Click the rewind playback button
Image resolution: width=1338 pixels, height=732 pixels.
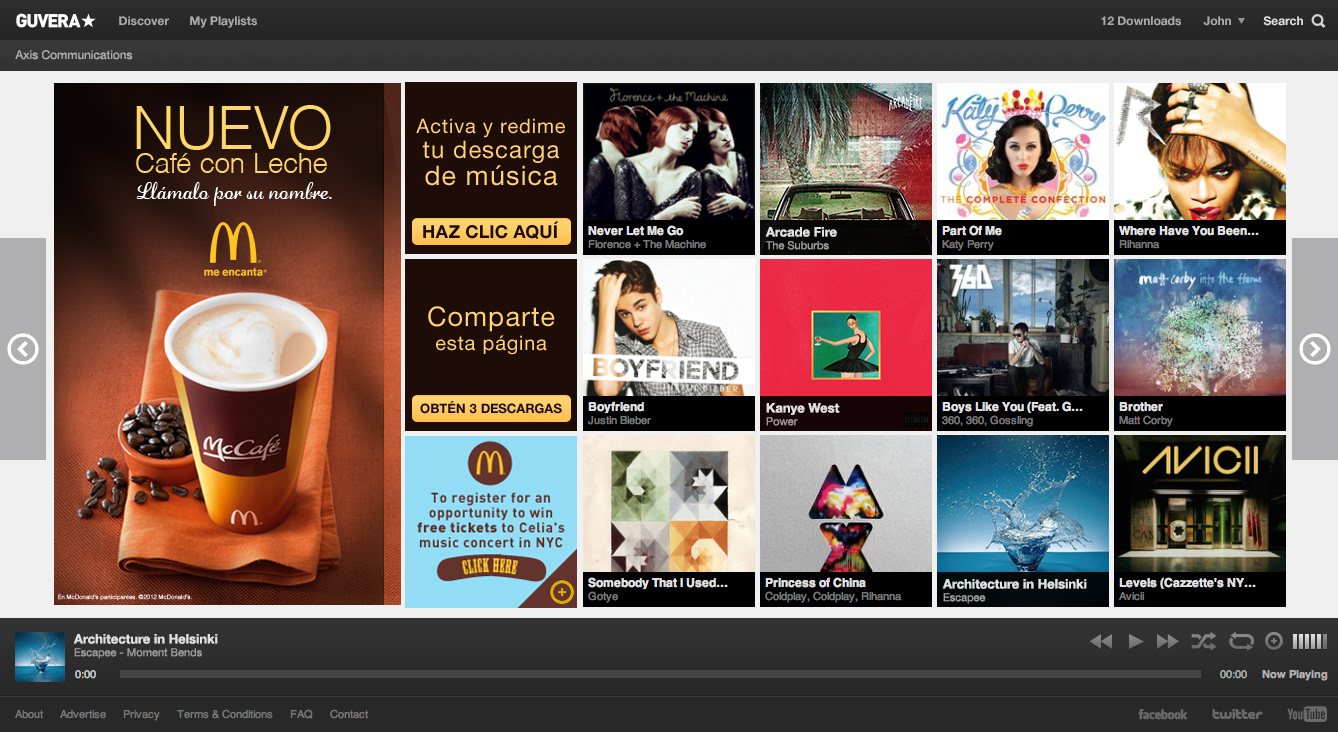point(1101,641)
